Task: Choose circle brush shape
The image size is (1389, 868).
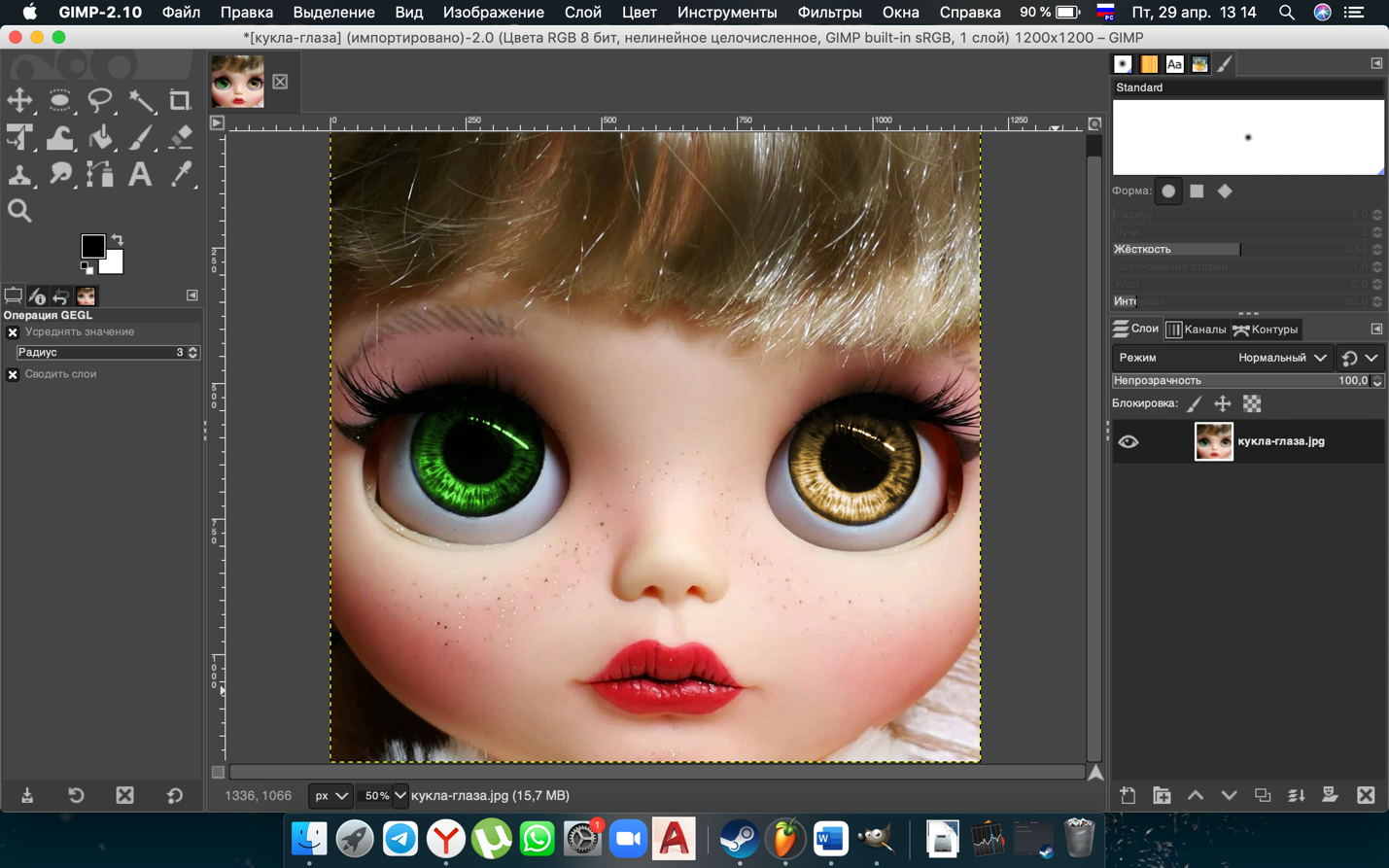Action: pyautogui.click(x=1168, y=191)
